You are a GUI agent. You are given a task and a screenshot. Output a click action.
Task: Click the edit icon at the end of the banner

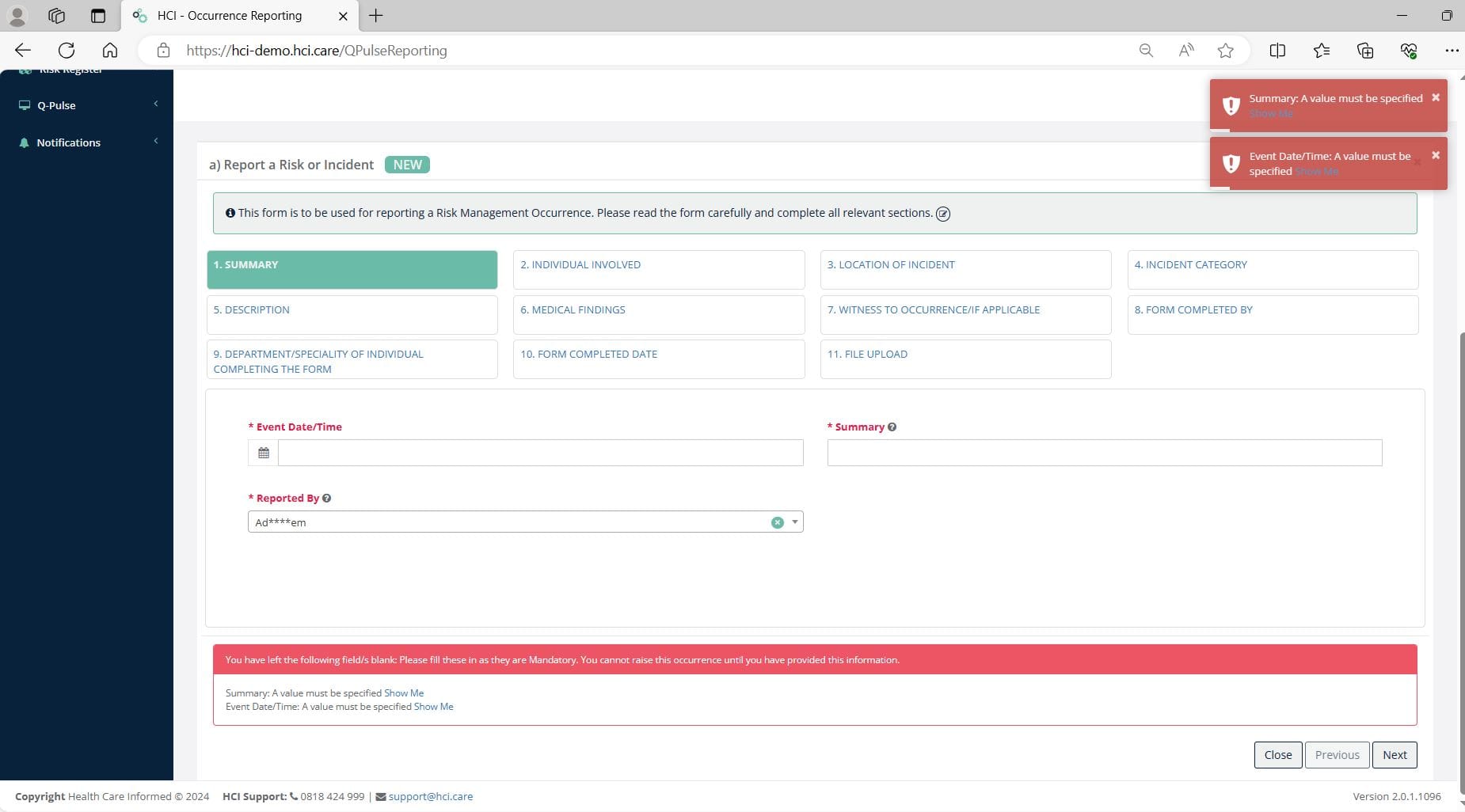(x=943, y=213)
